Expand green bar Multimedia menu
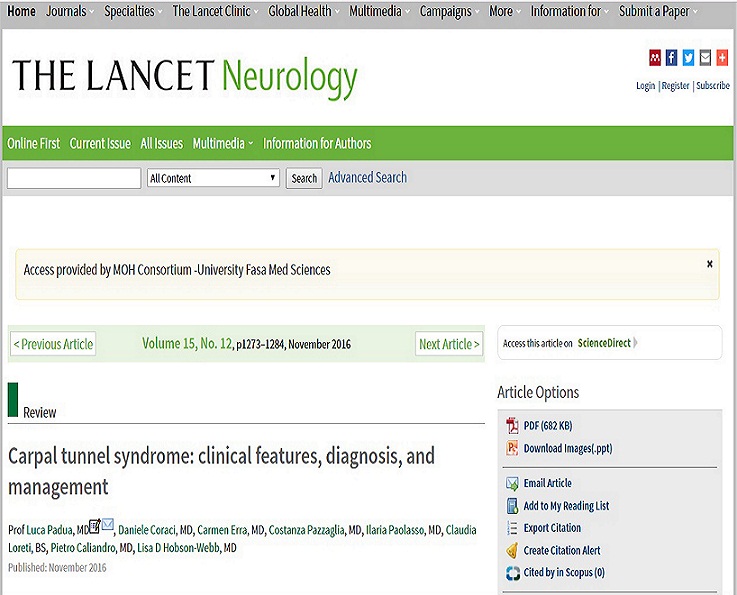737x595 pixels. pos(223,143)
